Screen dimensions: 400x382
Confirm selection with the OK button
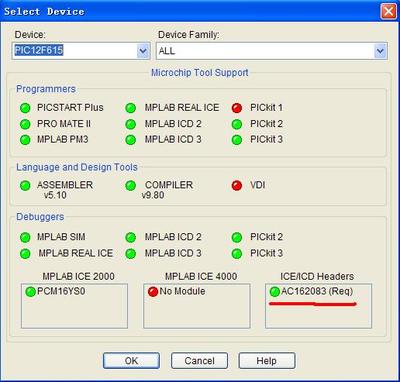(131, 361)
